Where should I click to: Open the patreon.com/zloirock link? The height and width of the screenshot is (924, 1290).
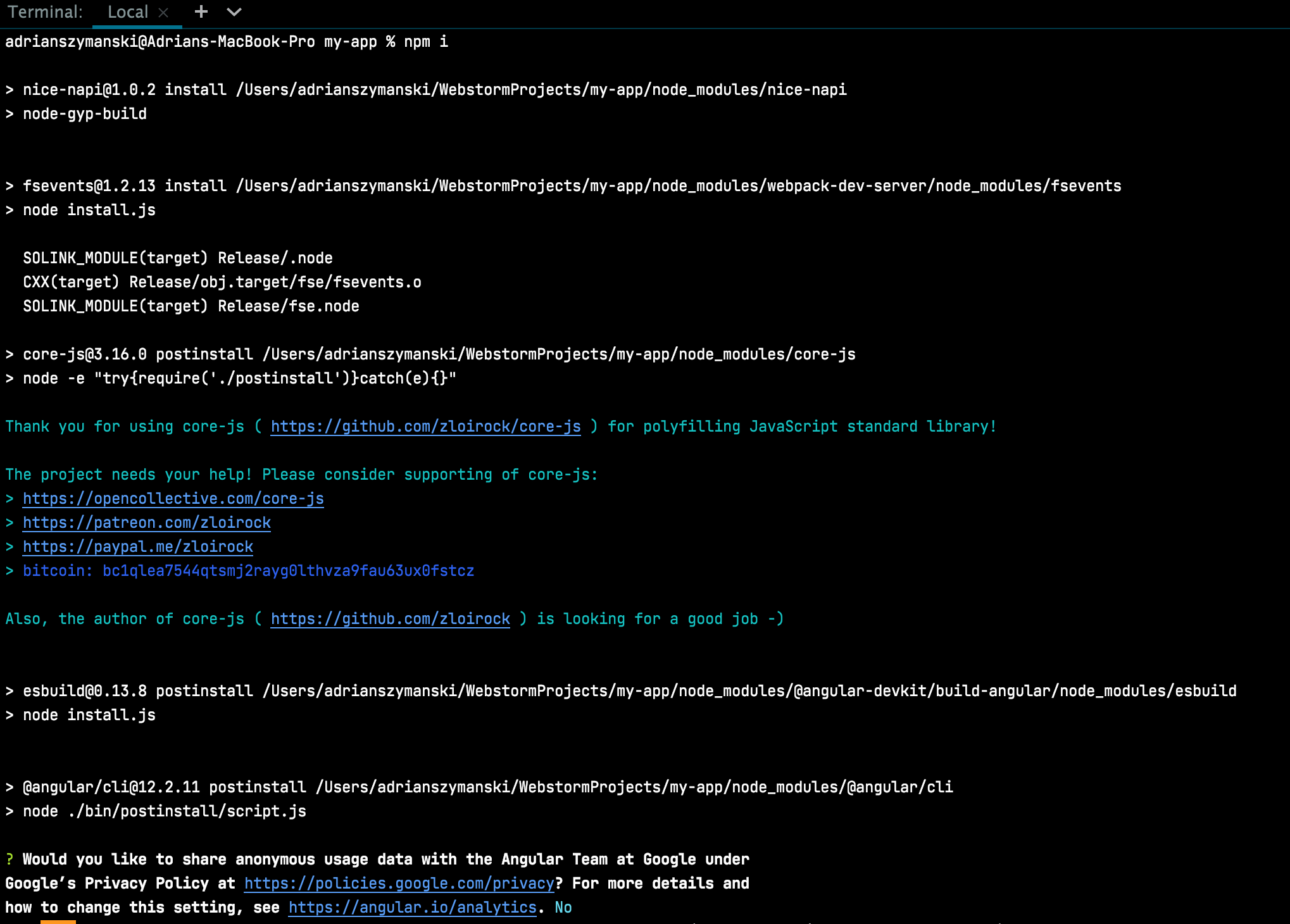(x=146, y=523)
